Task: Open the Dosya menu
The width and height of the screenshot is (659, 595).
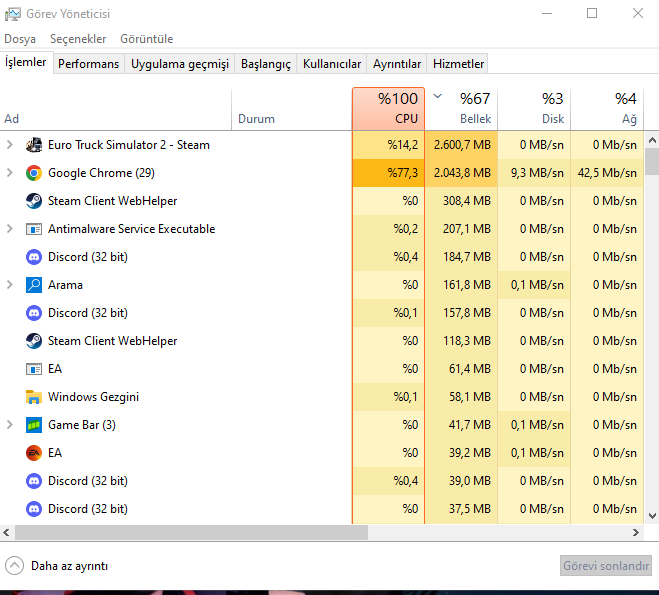Action: coord(20,39)
